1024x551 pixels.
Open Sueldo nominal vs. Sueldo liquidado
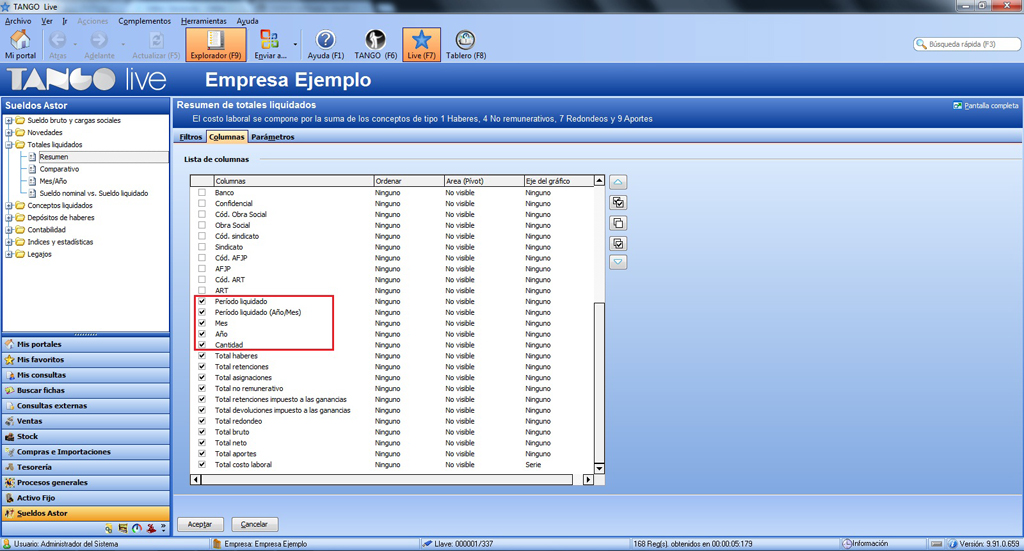tap(93, 193)
